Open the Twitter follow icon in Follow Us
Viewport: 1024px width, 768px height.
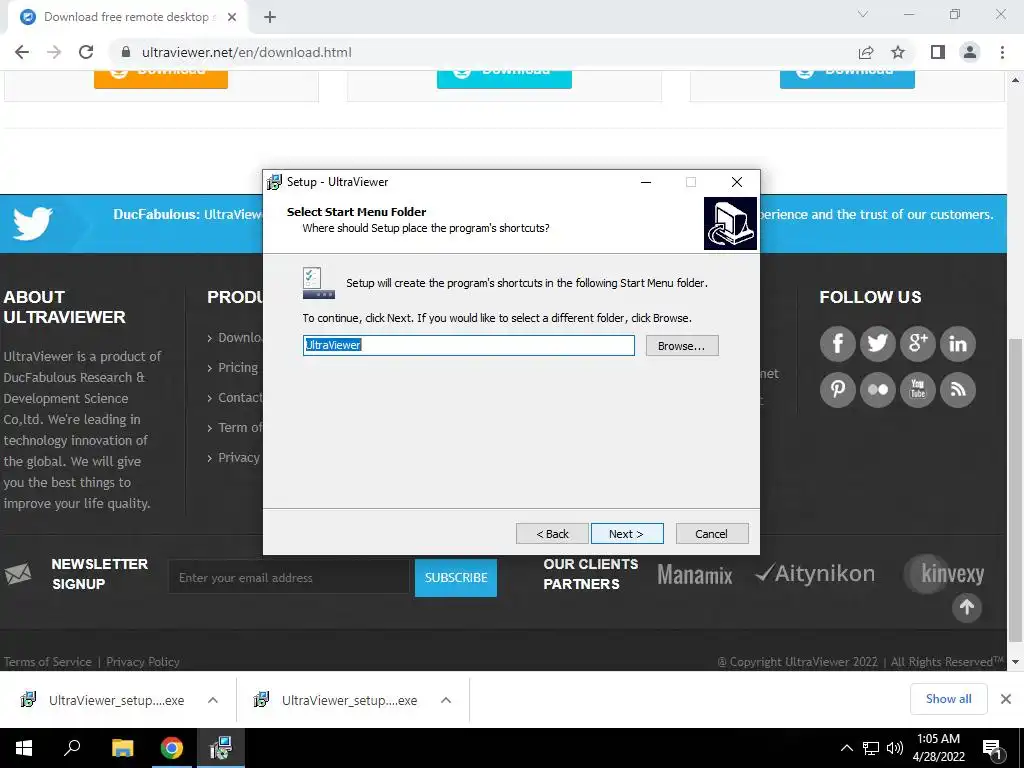(878, 344)
